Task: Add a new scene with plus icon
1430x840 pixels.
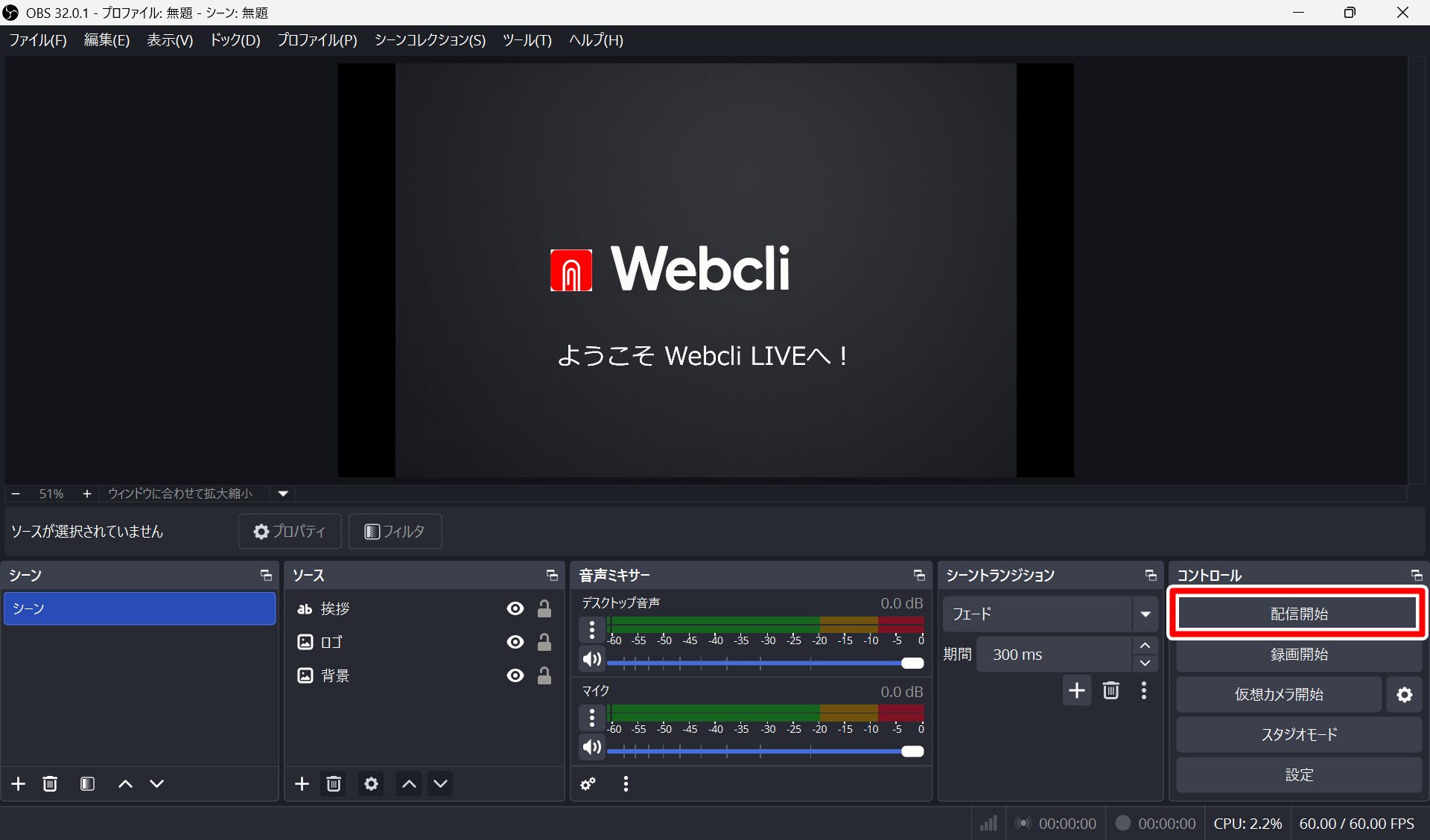Action: point(19,783)
